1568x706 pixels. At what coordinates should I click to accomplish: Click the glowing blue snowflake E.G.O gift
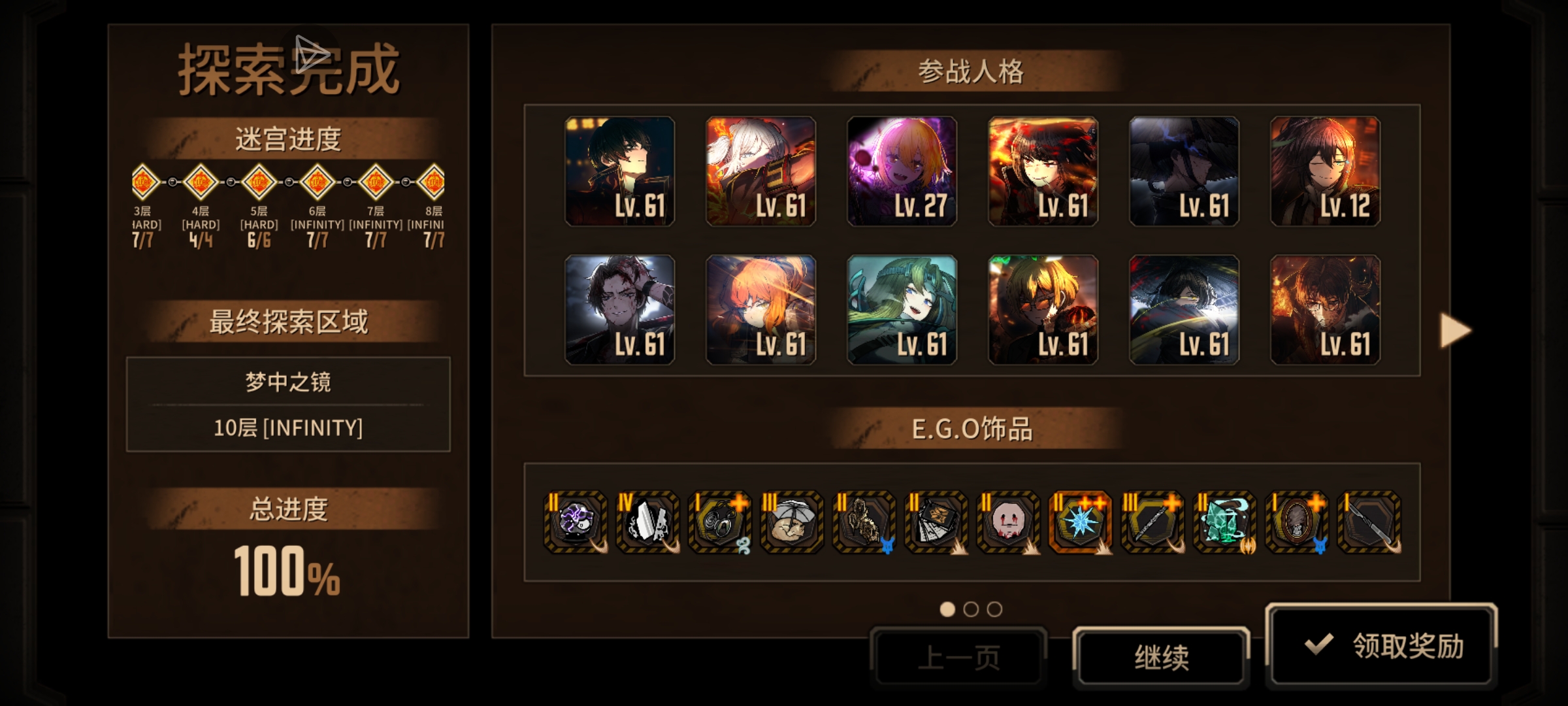(x=1079, y=522)
